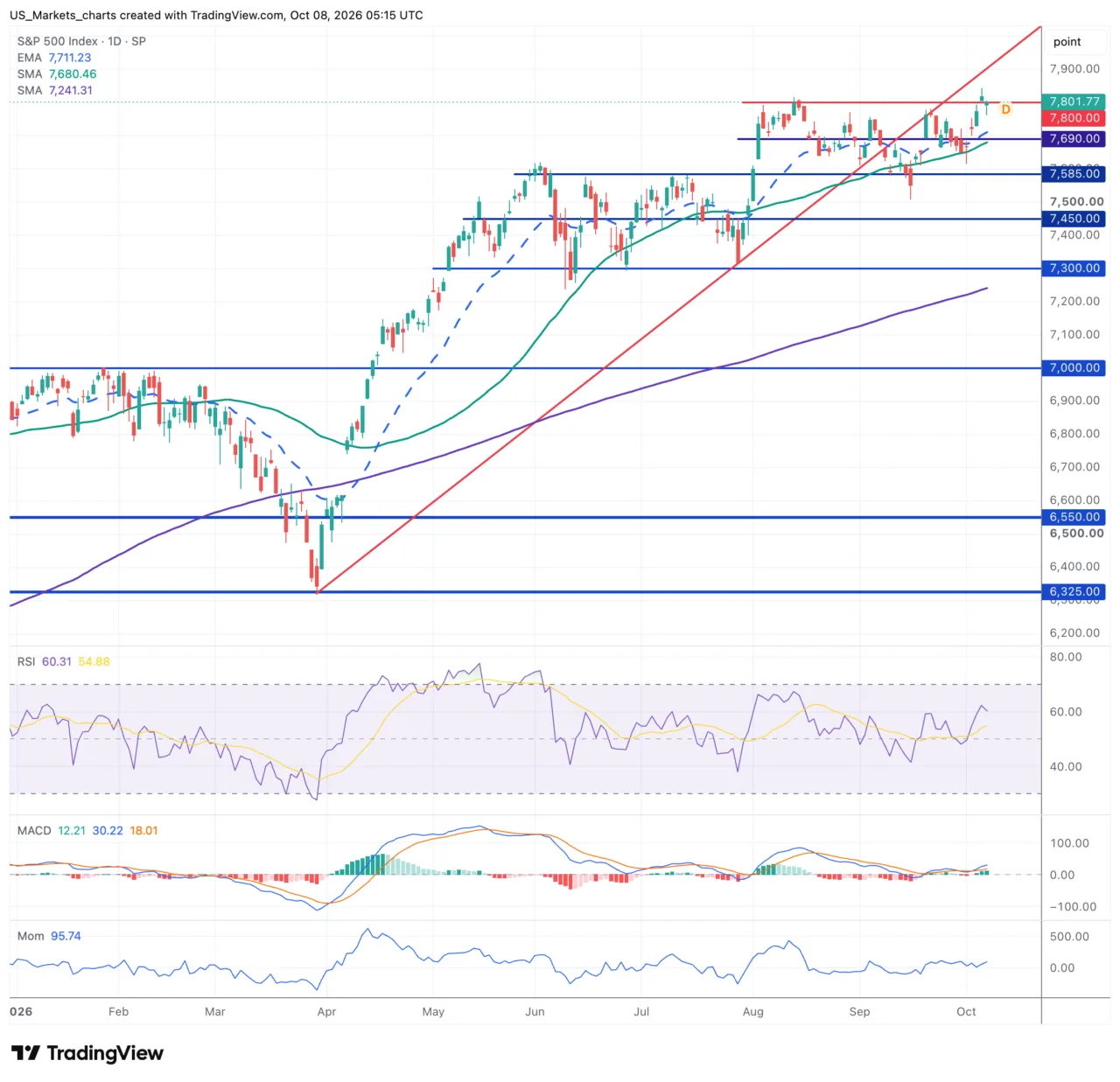This screenshot has width=1120, height=1082.
Task: Click the SMA 7,680.46 legend entry
Action: click(57, 74)
